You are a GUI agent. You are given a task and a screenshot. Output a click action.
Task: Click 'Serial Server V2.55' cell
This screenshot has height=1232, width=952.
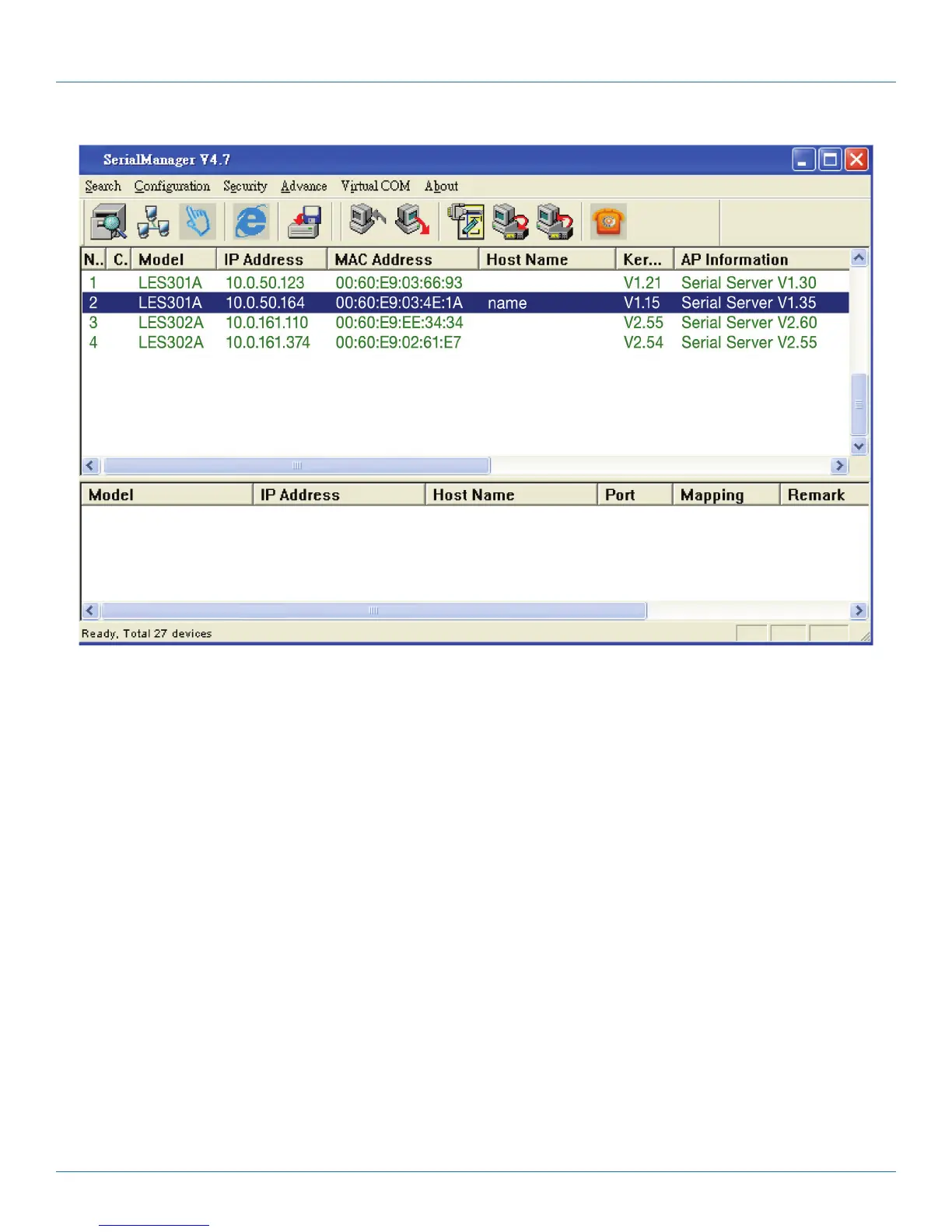tap(749, 343)
